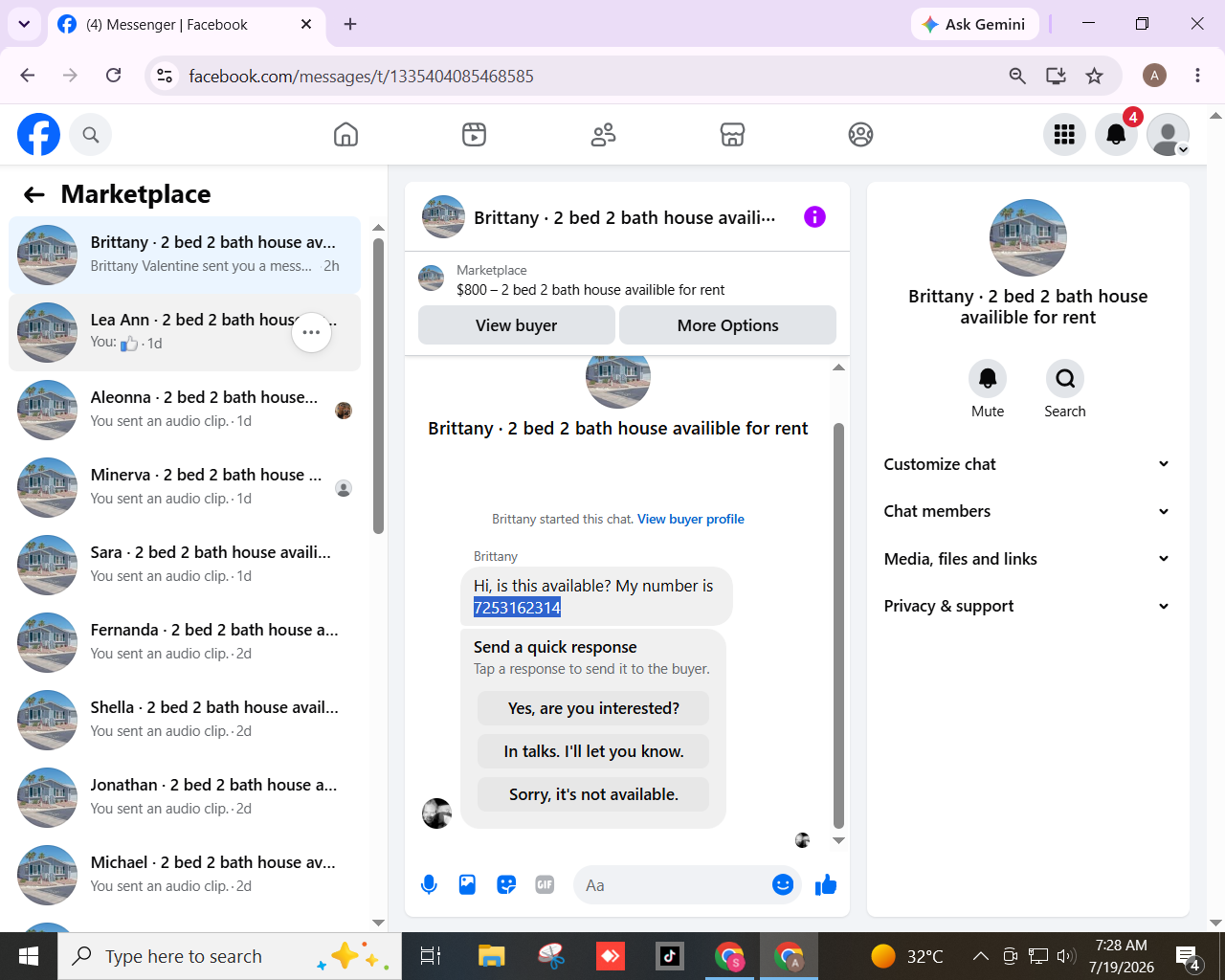Click the conversation list scrollbar thumb
Screen dimensions: 1225x980
click(x=378, y=386)
